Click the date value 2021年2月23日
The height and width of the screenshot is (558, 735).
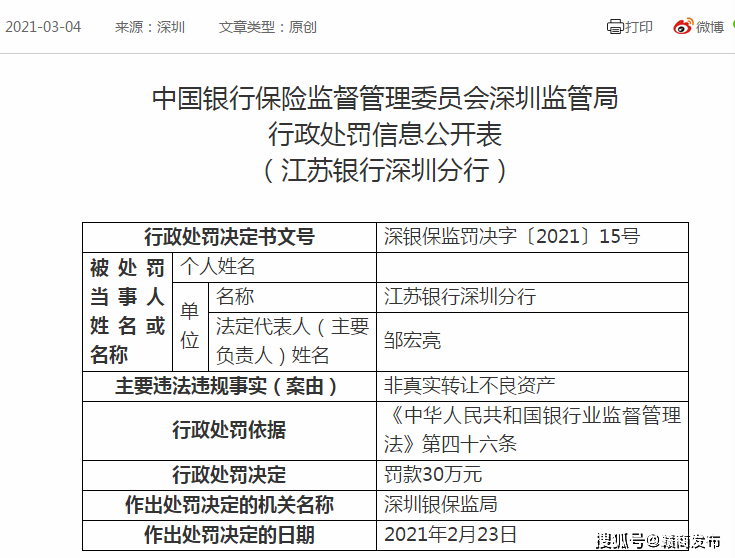coord(450,535)
